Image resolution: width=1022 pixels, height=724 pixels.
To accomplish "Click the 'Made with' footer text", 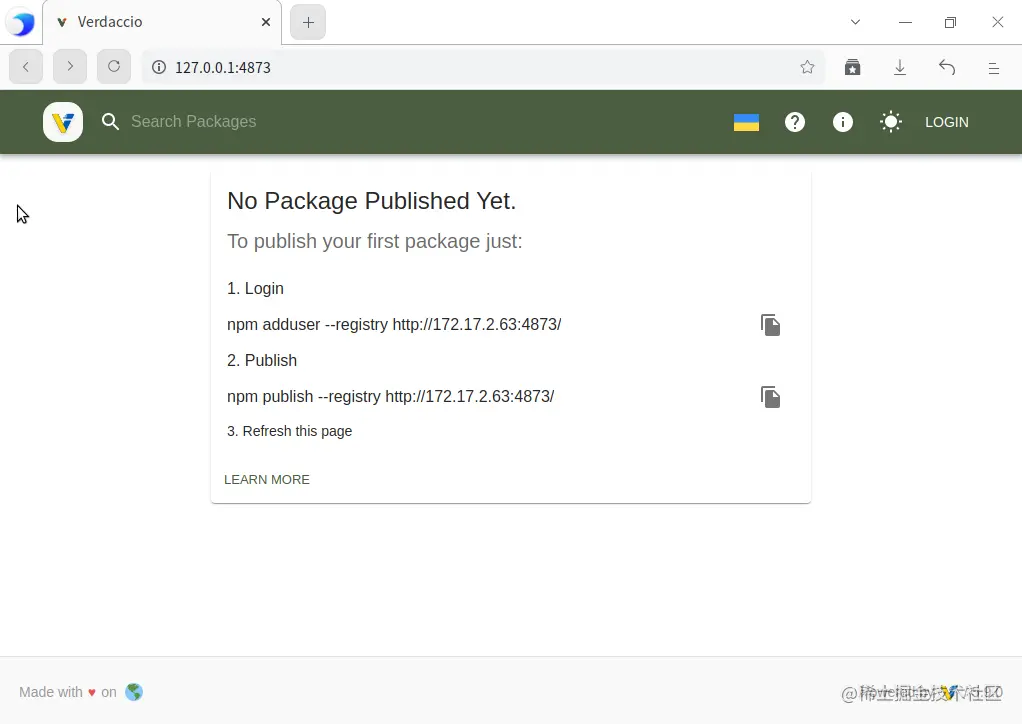I will click(x=51, y=692).
